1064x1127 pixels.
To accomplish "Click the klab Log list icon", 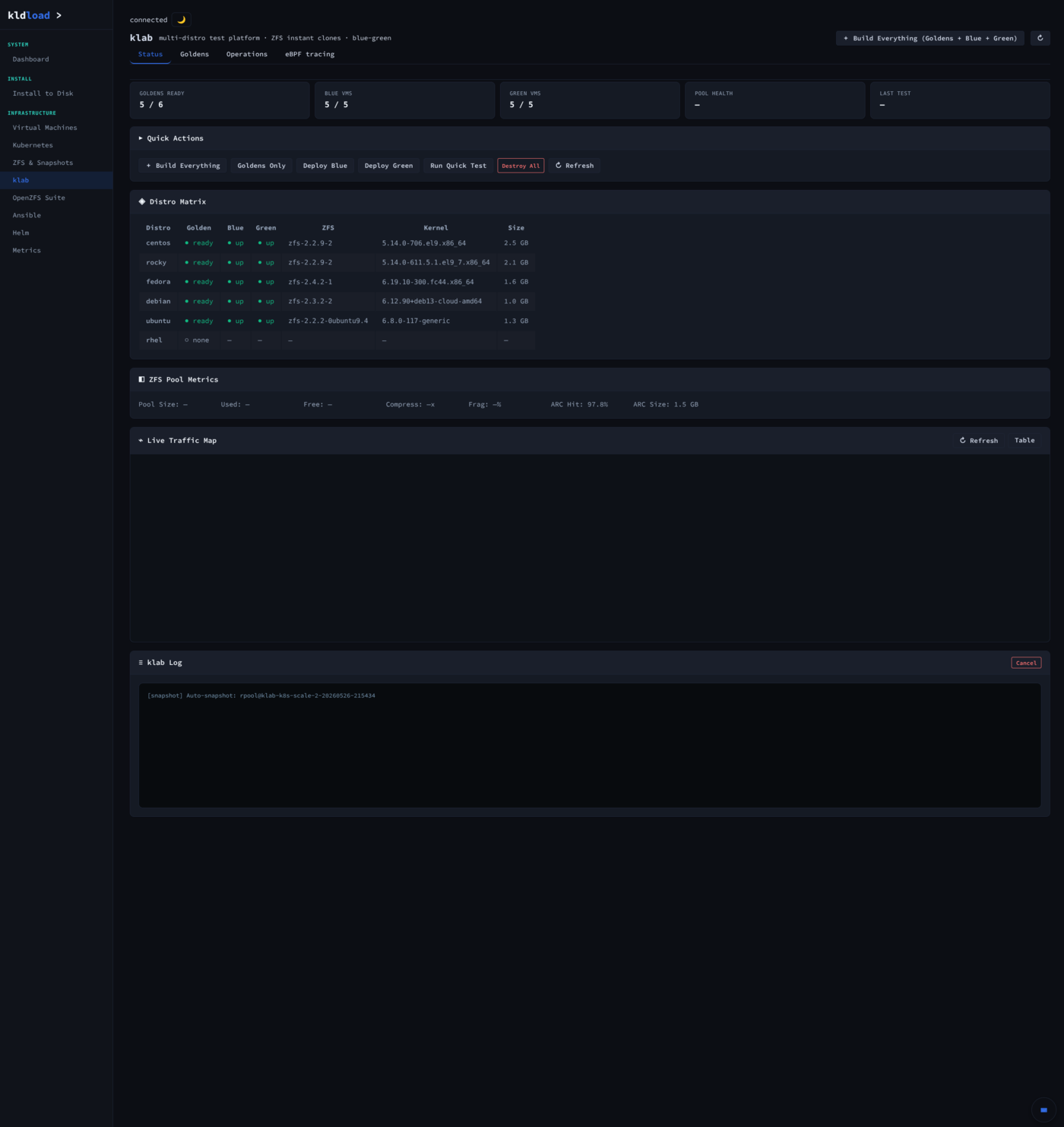I will point(141,663).
